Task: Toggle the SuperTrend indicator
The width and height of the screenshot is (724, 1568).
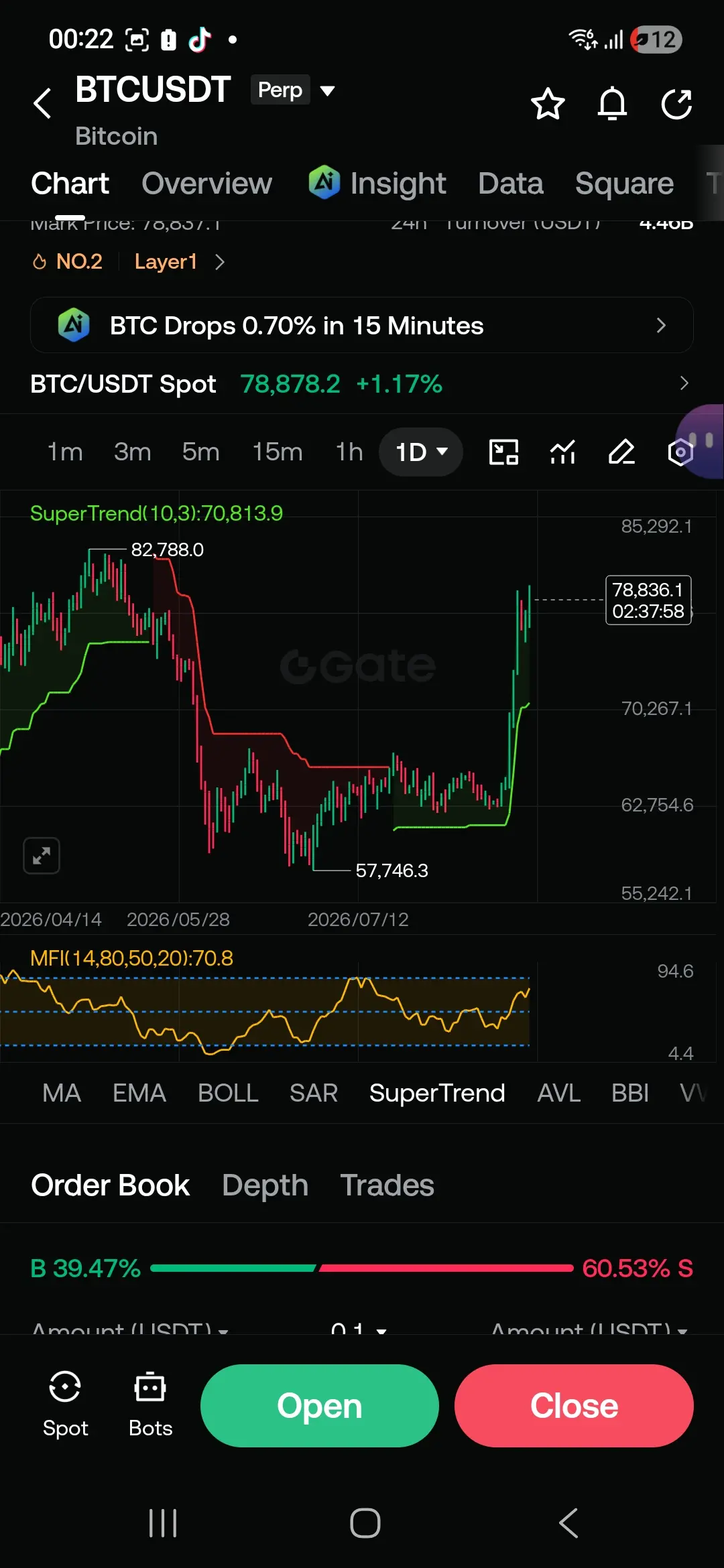Action: [x=437, y=1093]
